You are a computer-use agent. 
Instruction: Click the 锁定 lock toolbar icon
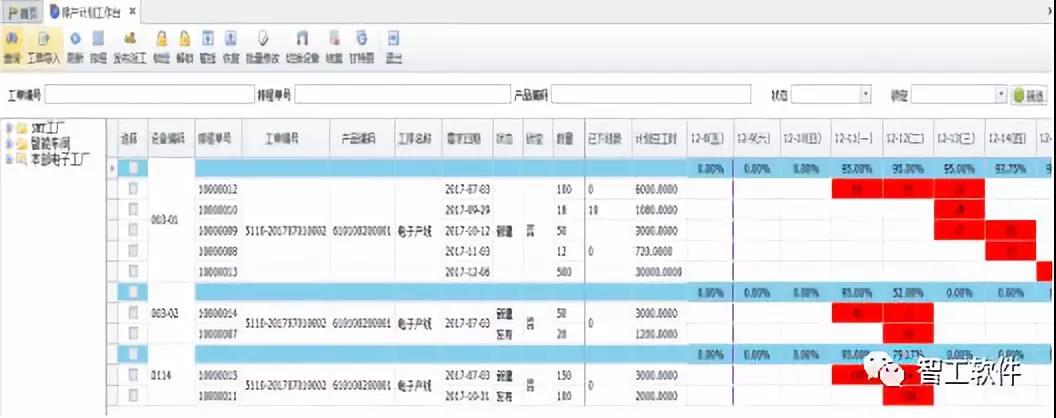[x=160, y=45]
